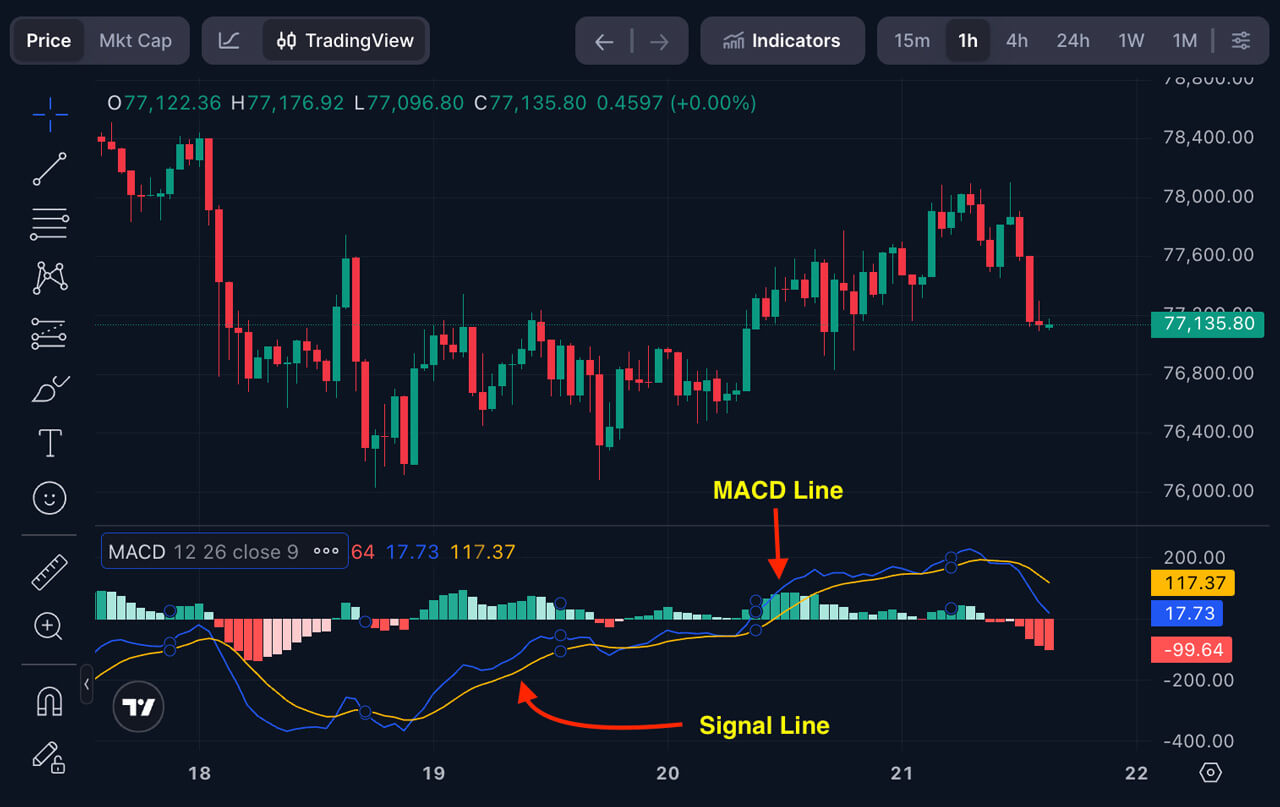Activate the zoom in tool

coord(50,627)
